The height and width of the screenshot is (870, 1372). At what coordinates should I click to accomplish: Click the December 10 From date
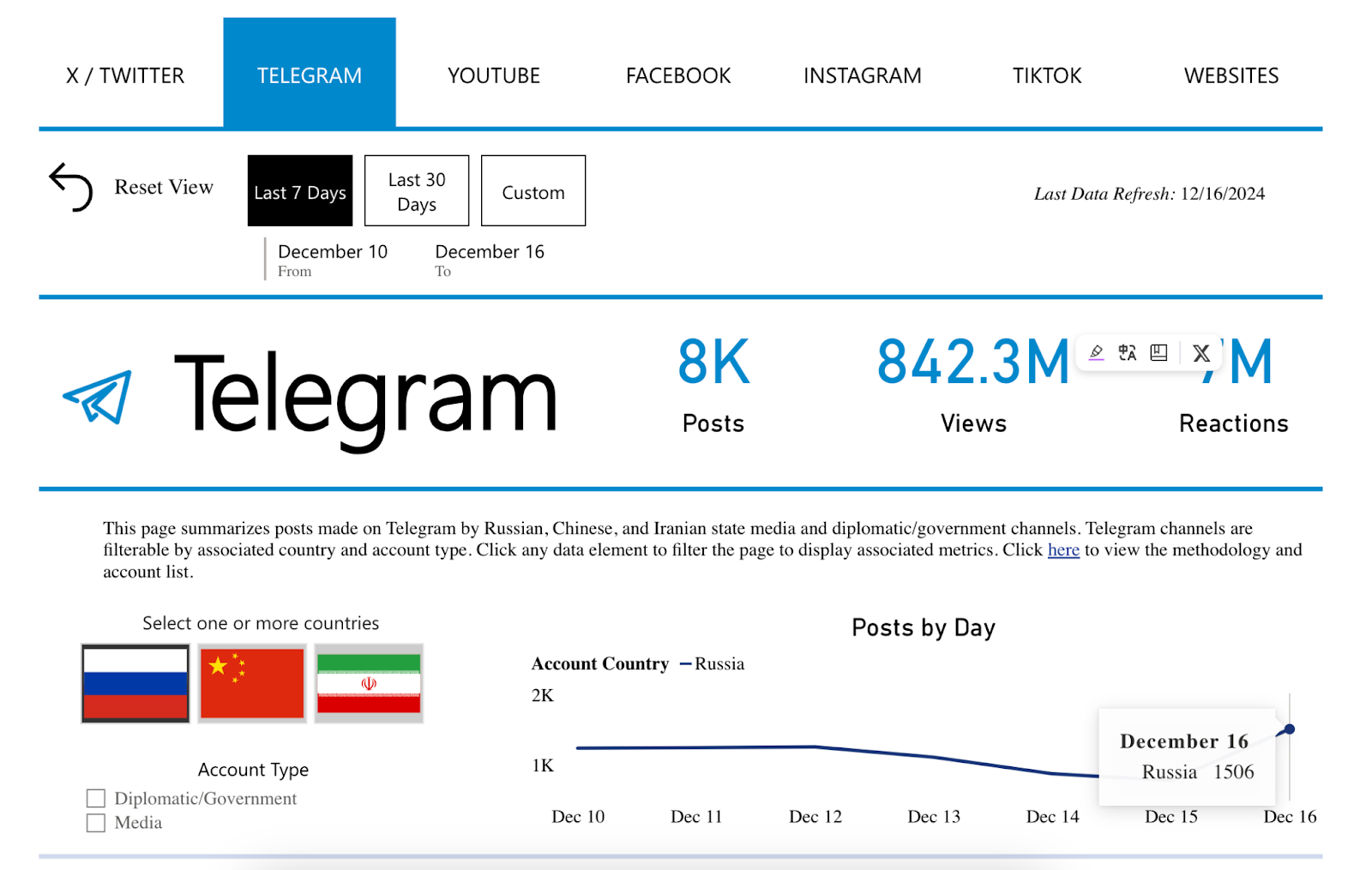[333, 252]
